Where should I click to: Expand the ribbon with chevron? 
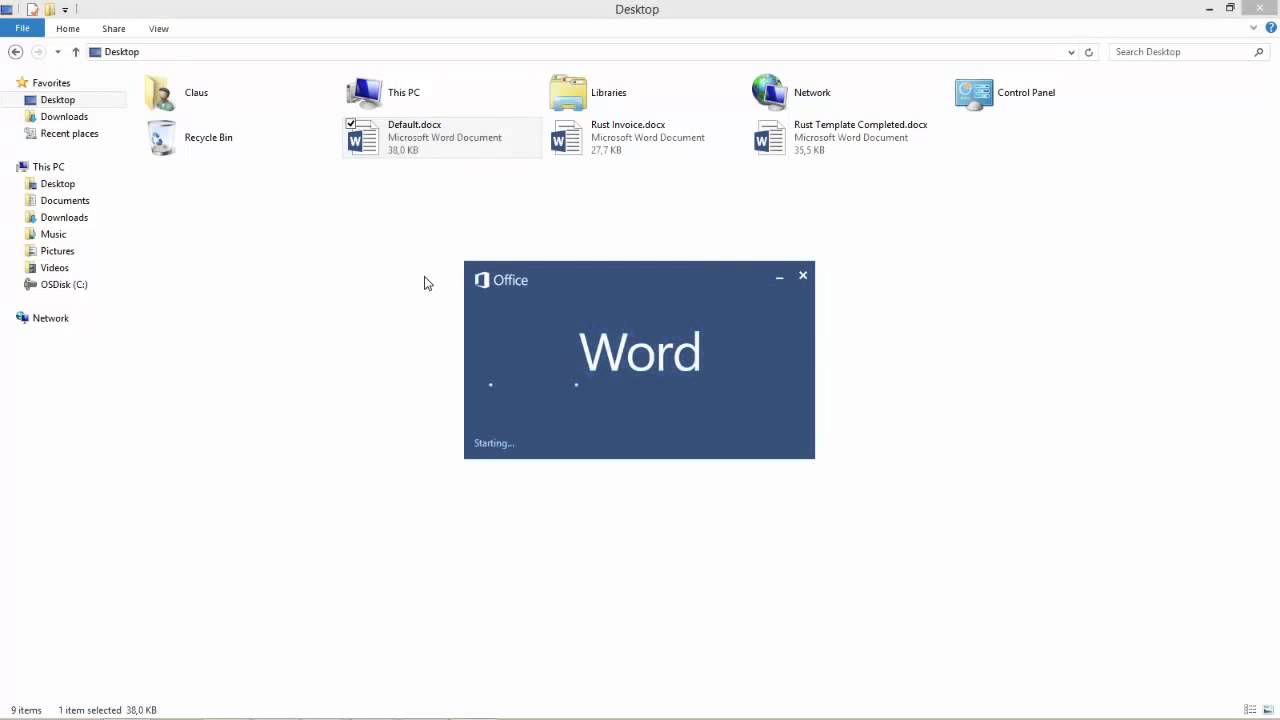pyautogui.click(x=1254, y=28)
